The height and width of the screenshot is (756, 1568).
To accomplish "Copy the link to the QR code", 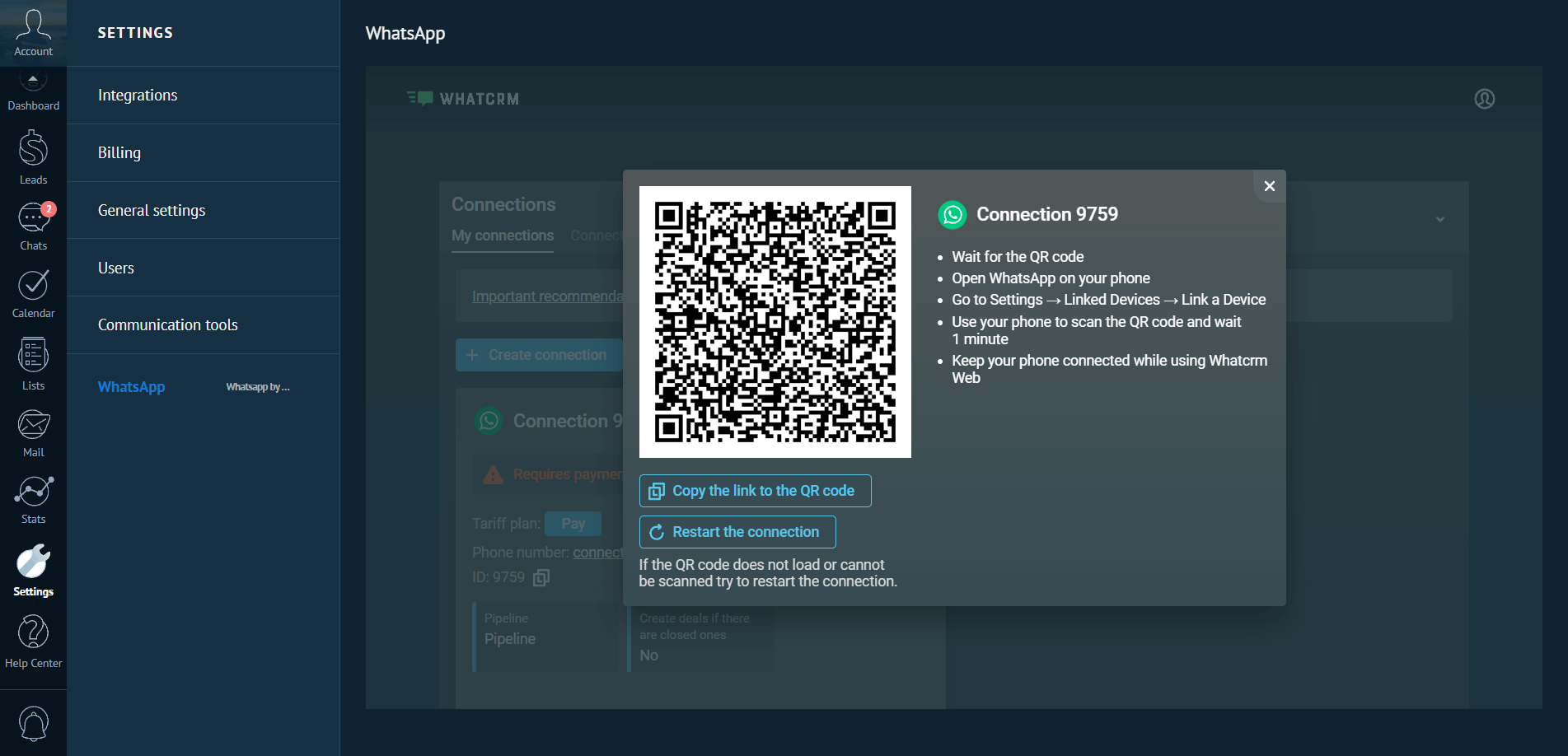I will [755, 491].
